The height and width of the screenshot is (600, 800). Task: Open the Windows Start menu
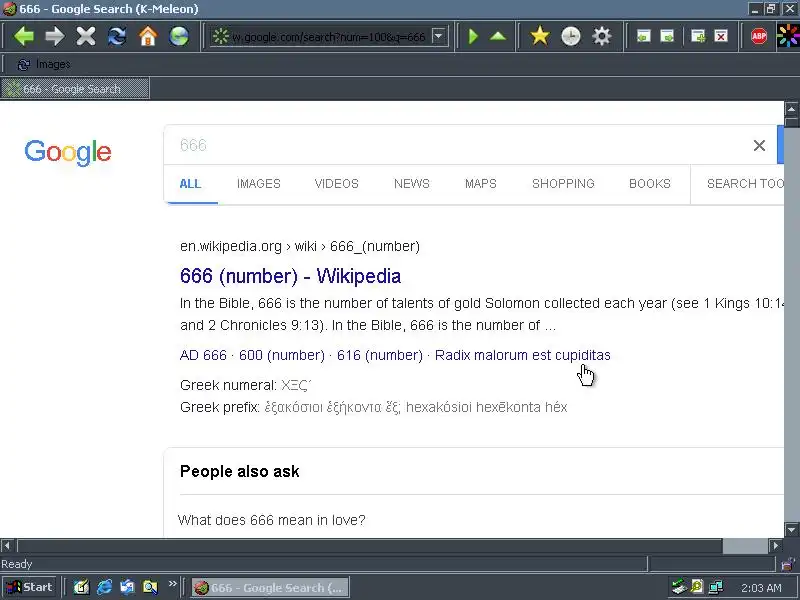click(30, 587)
